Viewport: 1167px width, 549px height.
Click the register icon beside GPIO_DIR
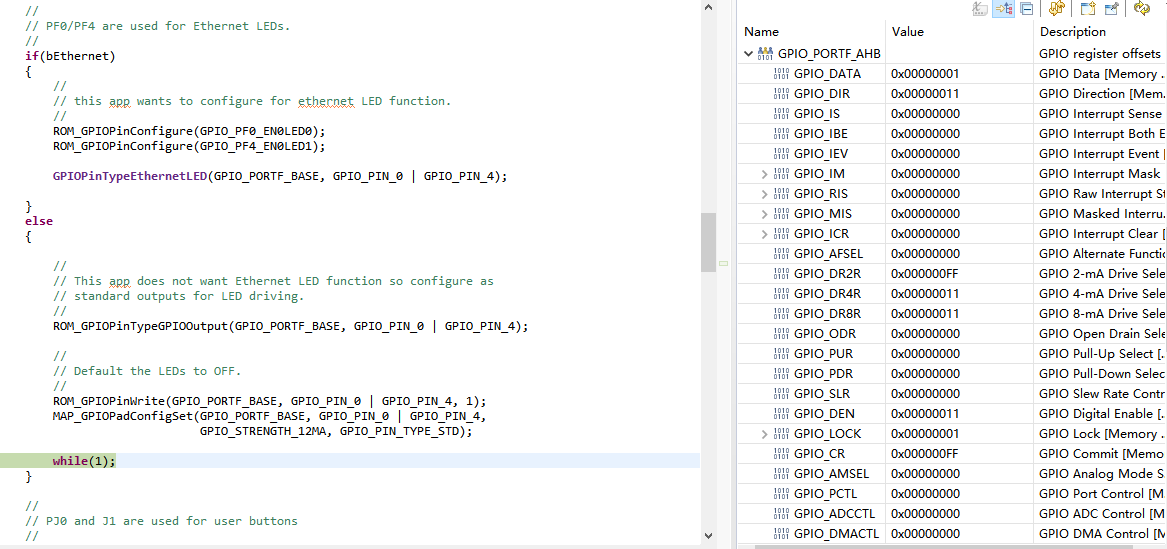(x=781, y=94)
